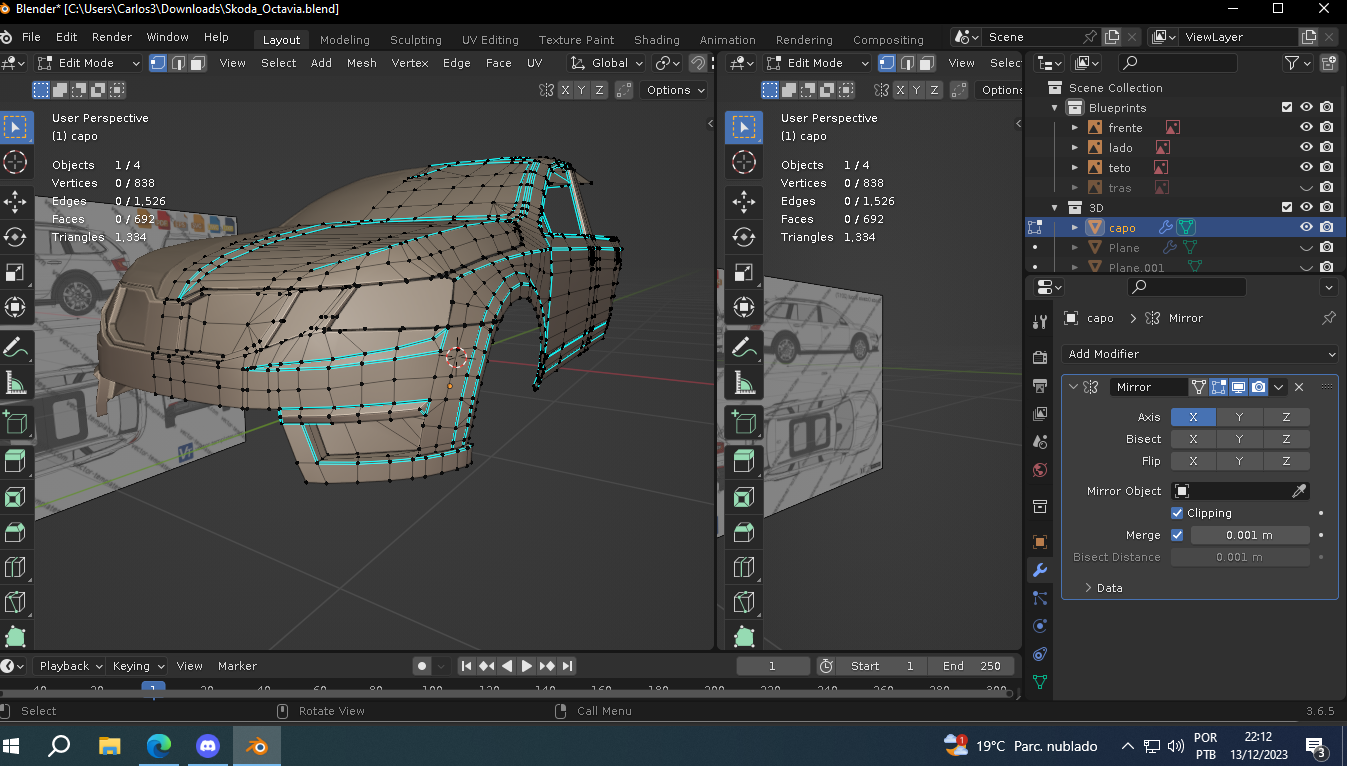Pin the Mirror properties panel
1347x766 pixels.
1328,318
